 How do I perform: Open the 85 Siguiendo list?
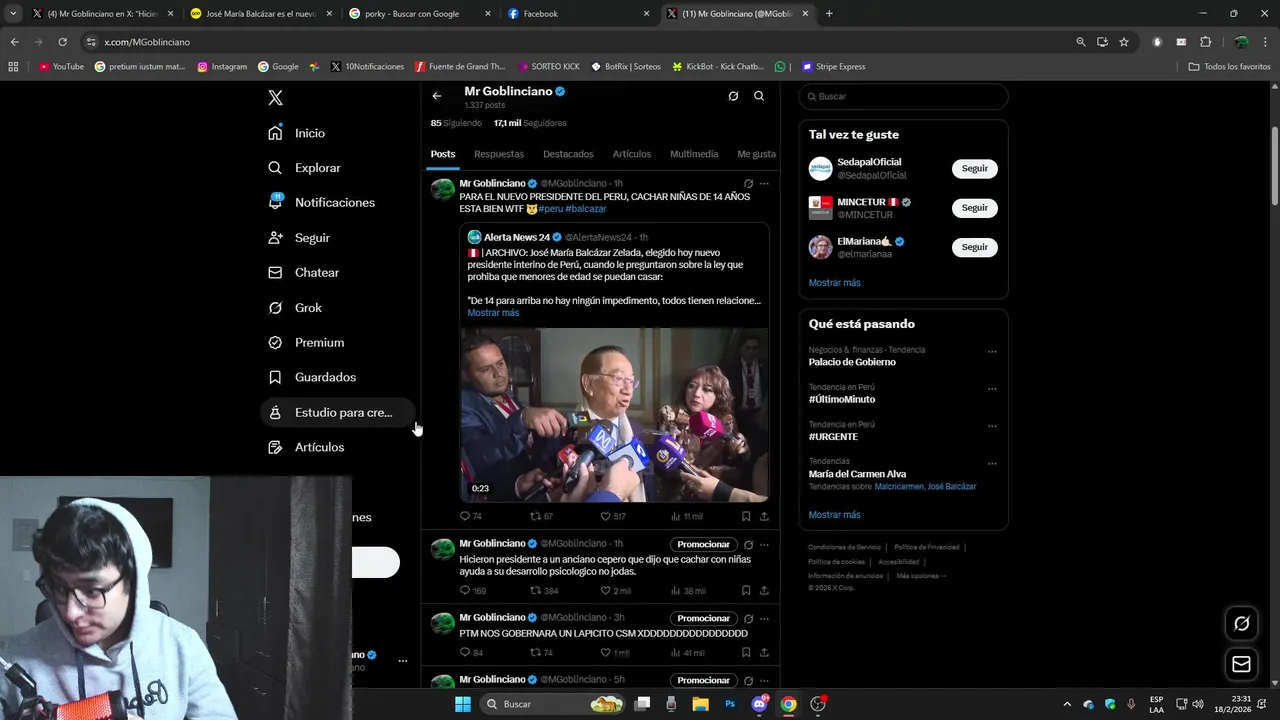coord(456,123)
